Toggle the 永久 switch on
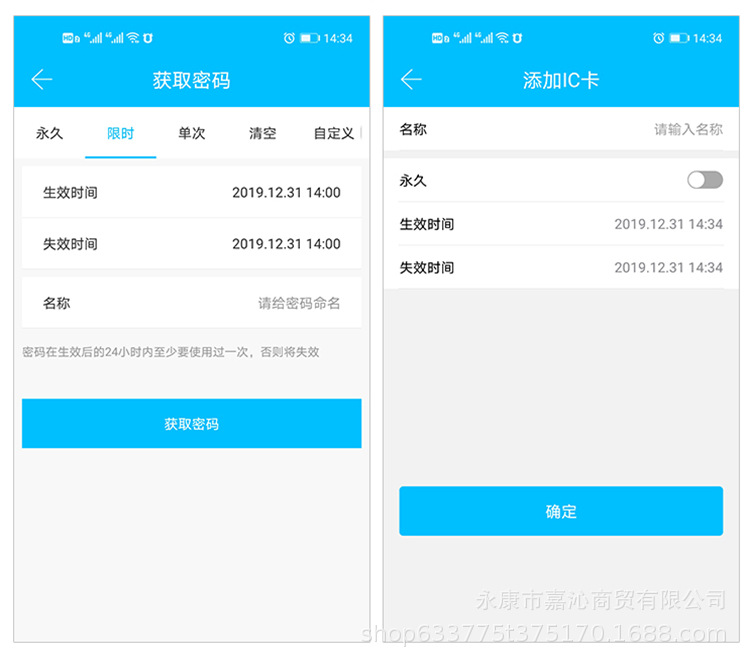 705,180
